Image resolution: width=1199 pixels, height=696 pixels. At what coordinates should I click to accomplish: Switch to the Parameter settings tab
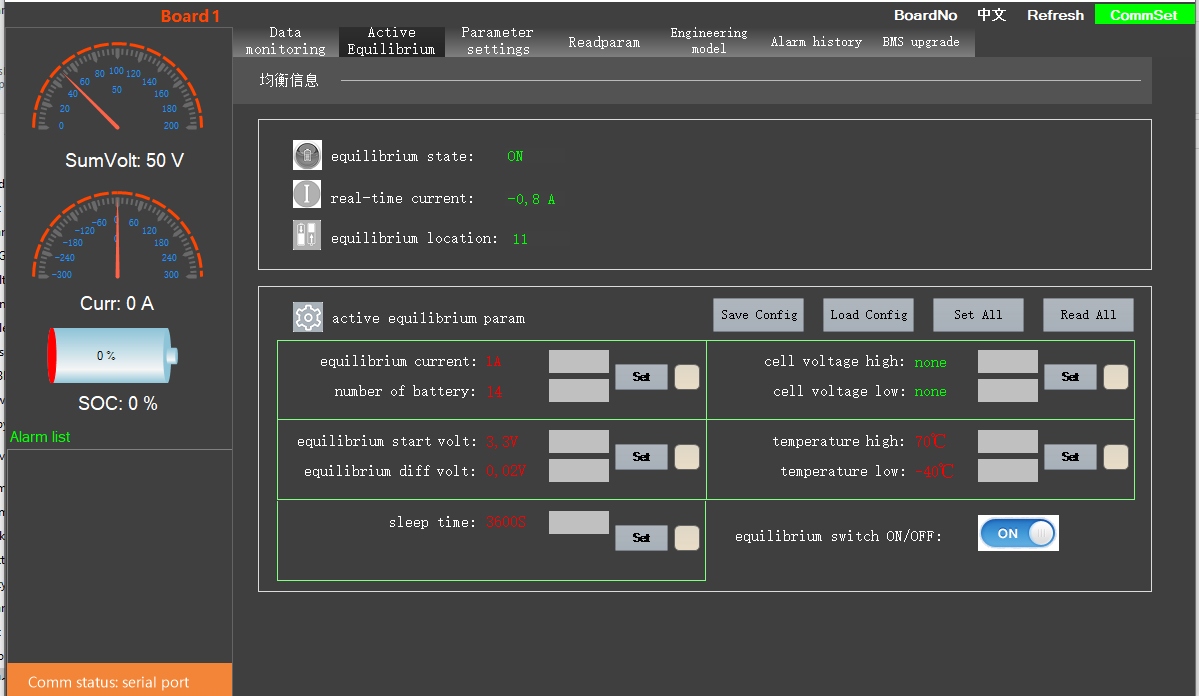(x=497, y=41)
